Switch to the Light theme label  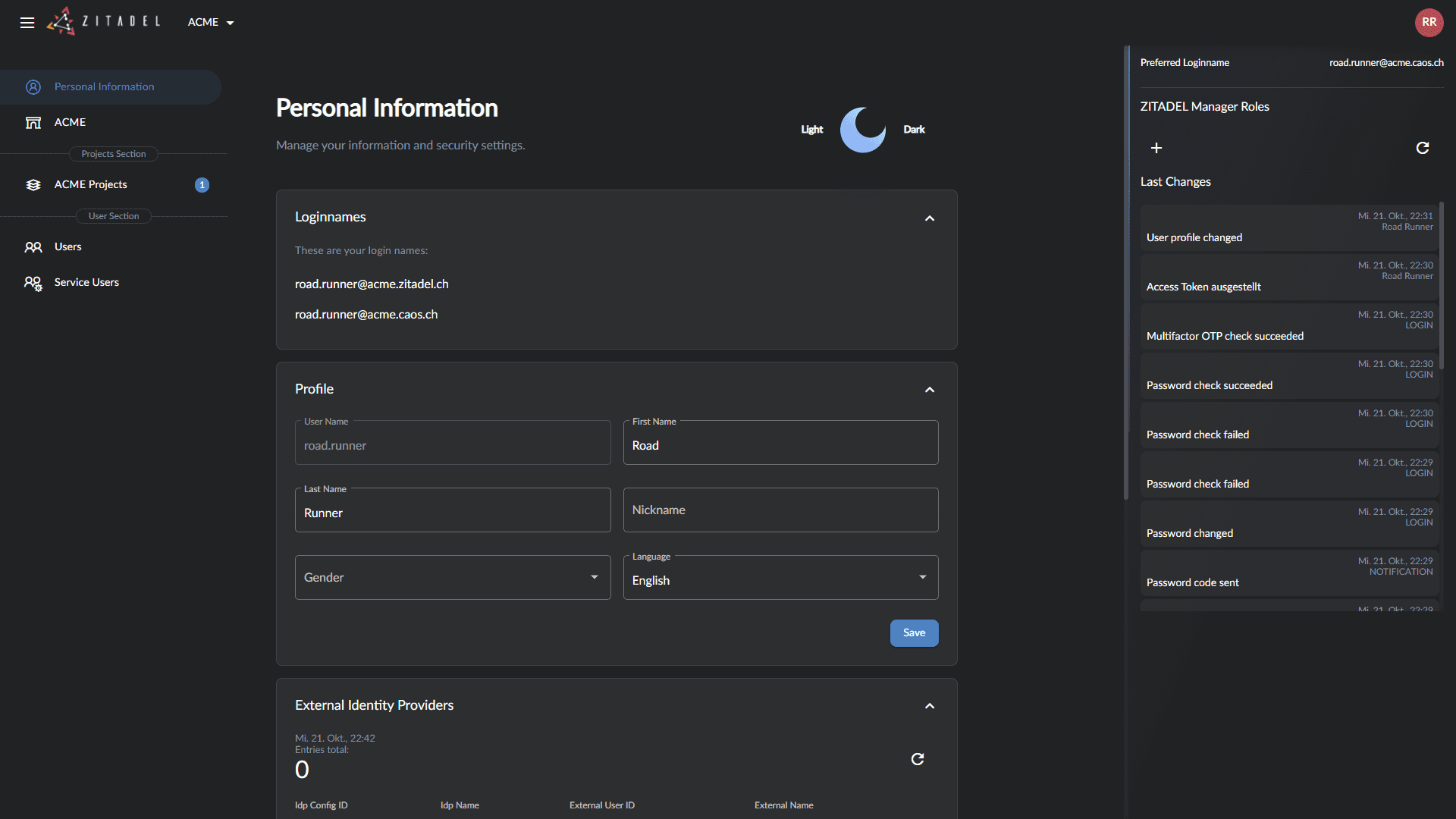coord(811,130)
